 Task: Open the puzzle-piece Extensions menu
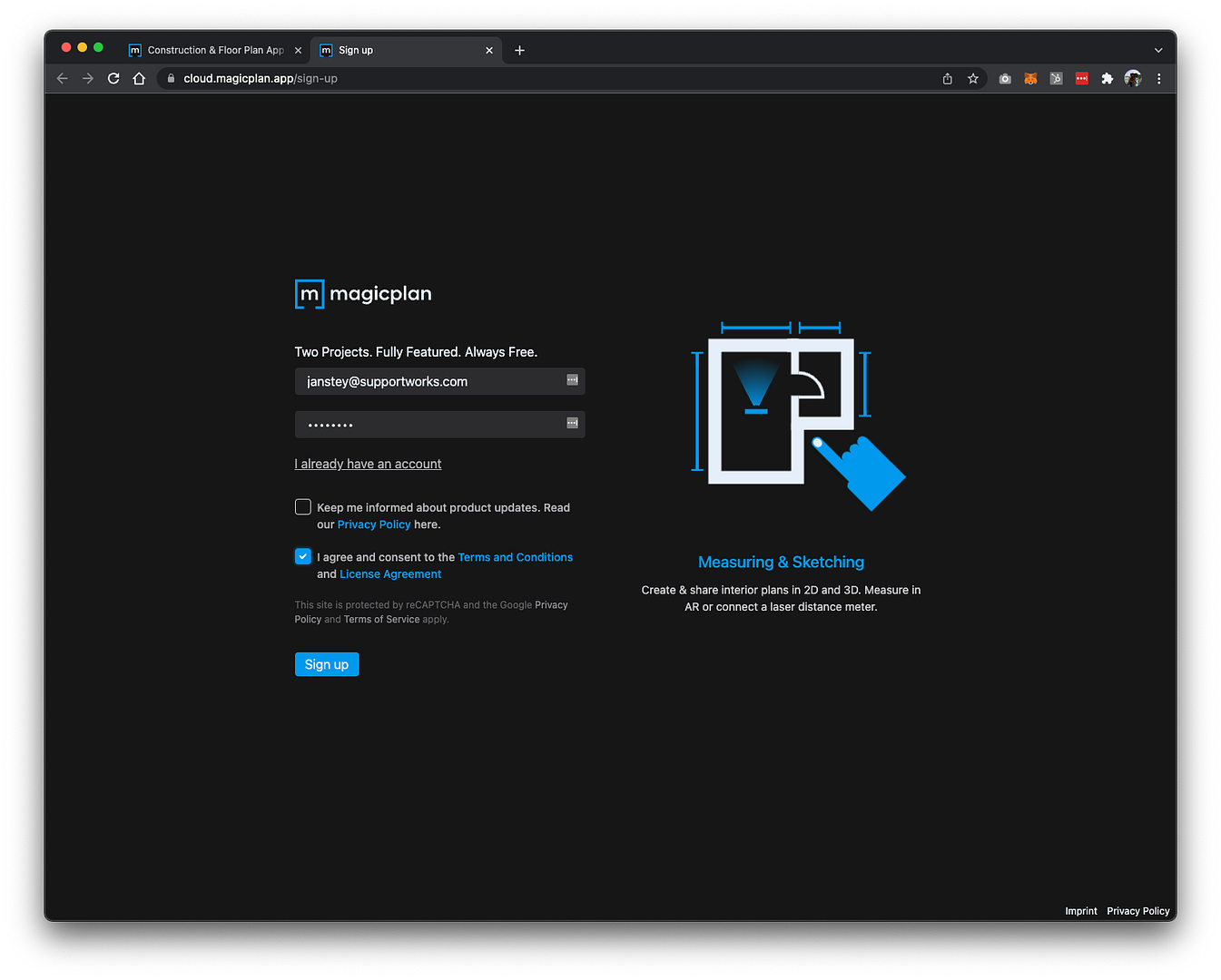click(1108, 79)
